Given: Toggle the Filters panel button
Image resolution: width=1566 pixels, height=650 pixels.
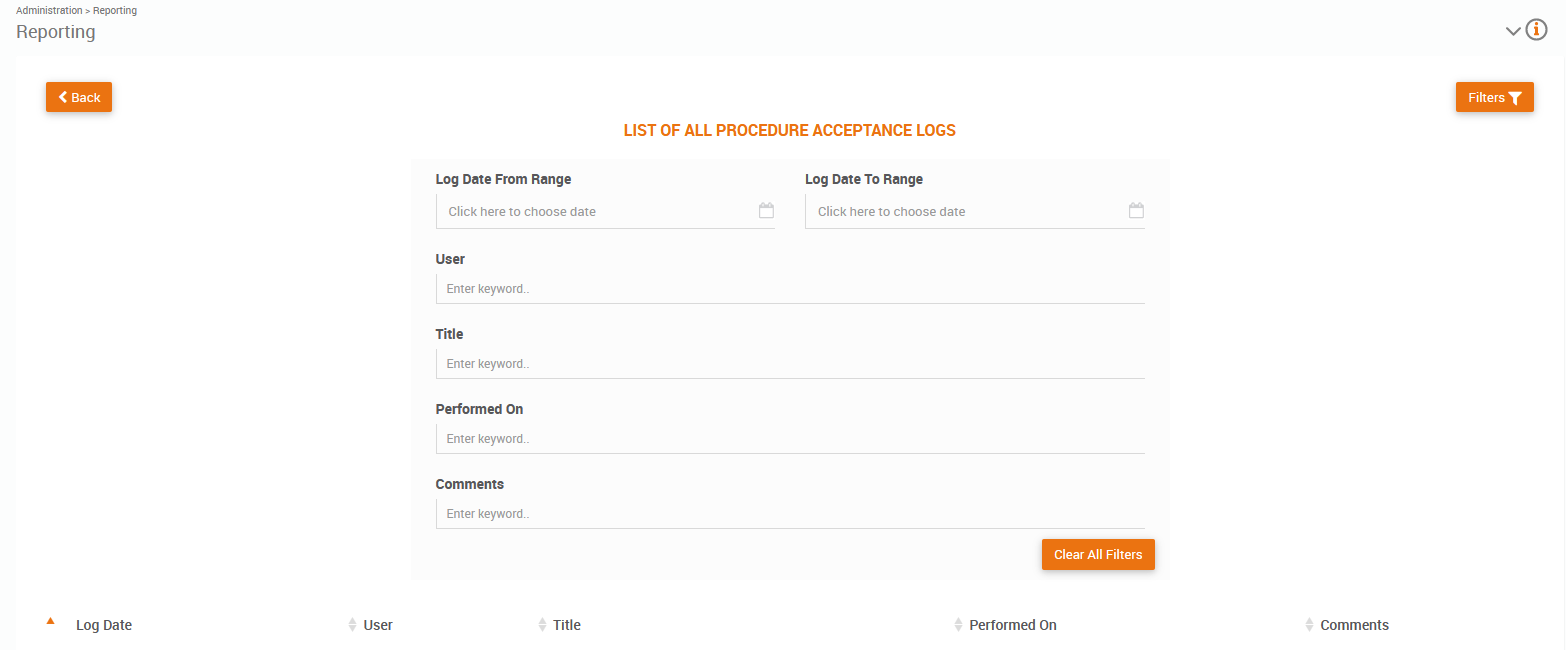Looking at the screenshot, I should pos(1494,97).
